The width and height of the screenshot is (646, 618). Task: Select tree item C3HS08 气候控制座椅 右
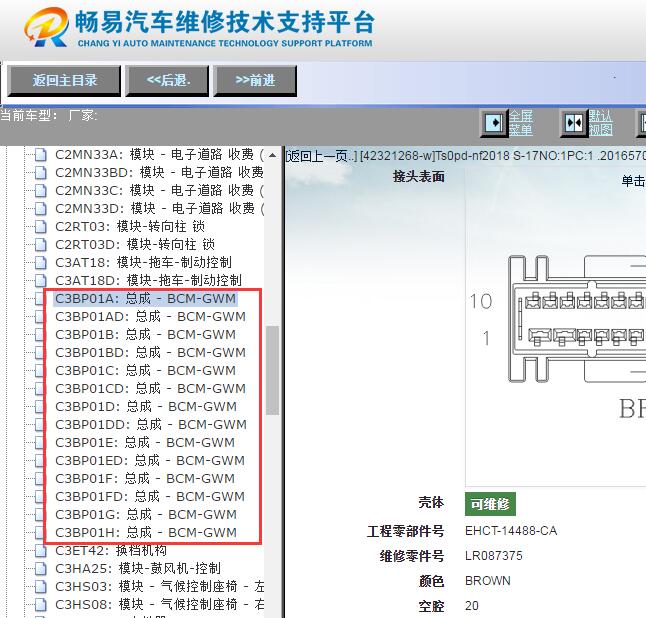(x=159, y=604)
